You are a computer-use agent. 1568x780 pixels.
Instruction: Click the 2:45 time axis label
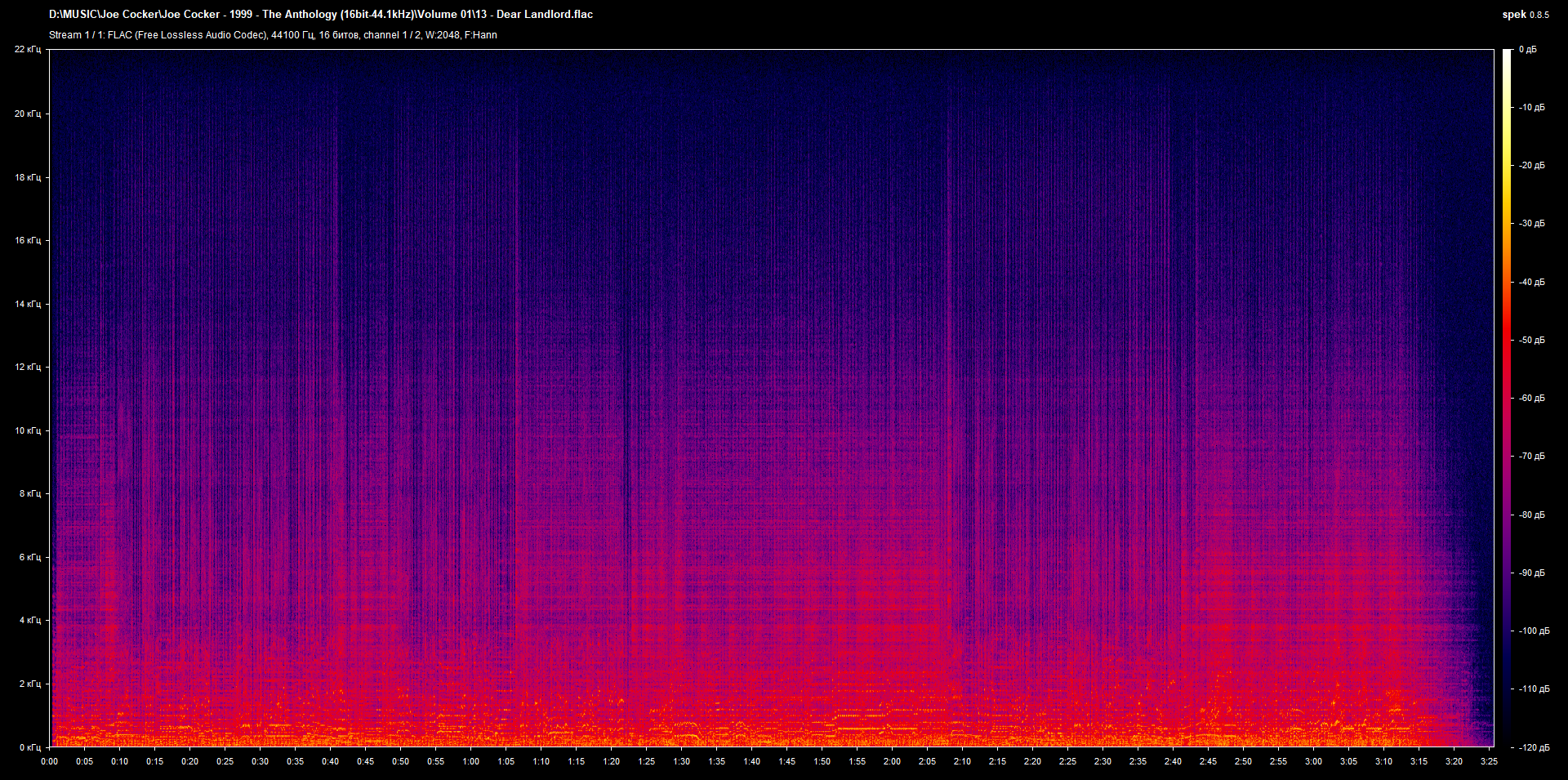point(1208,761)
